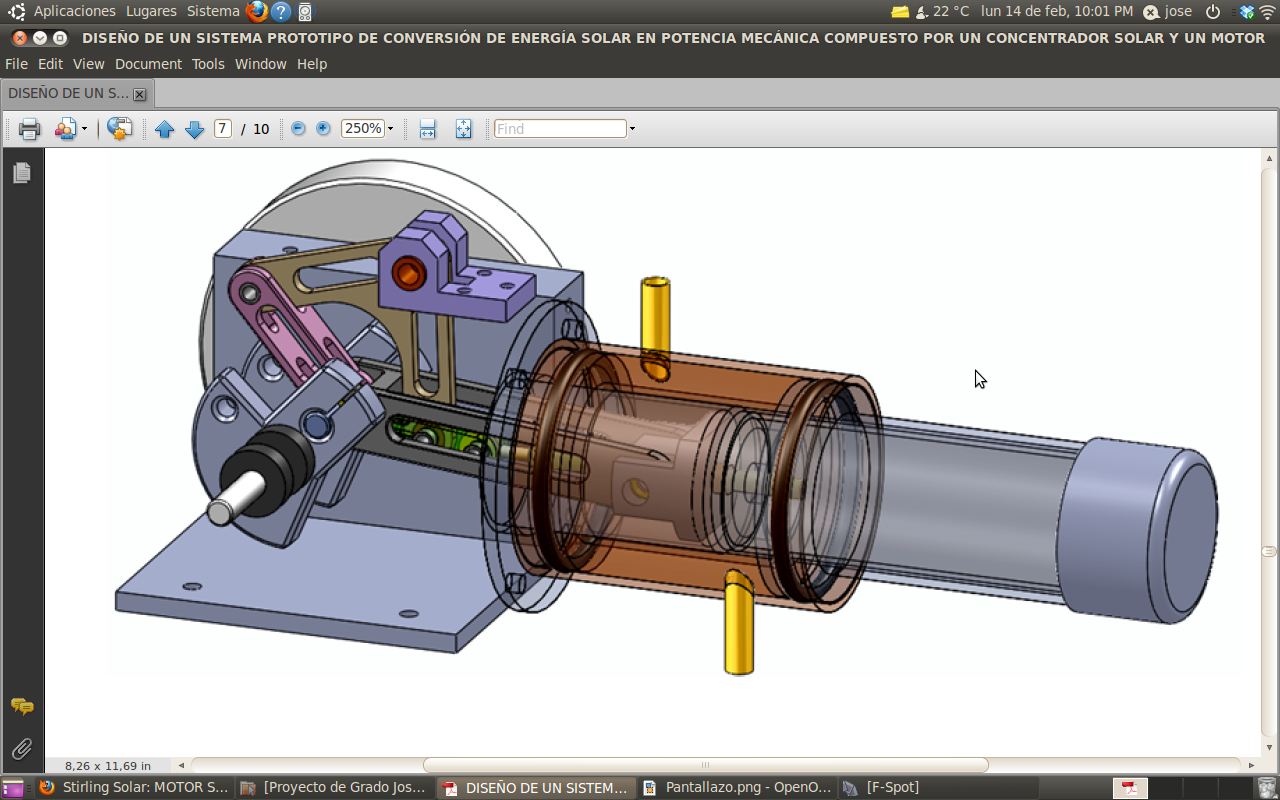The image size is (1280, 800).
Task: Open the Tools menu
Action: (x=207, y=64)
